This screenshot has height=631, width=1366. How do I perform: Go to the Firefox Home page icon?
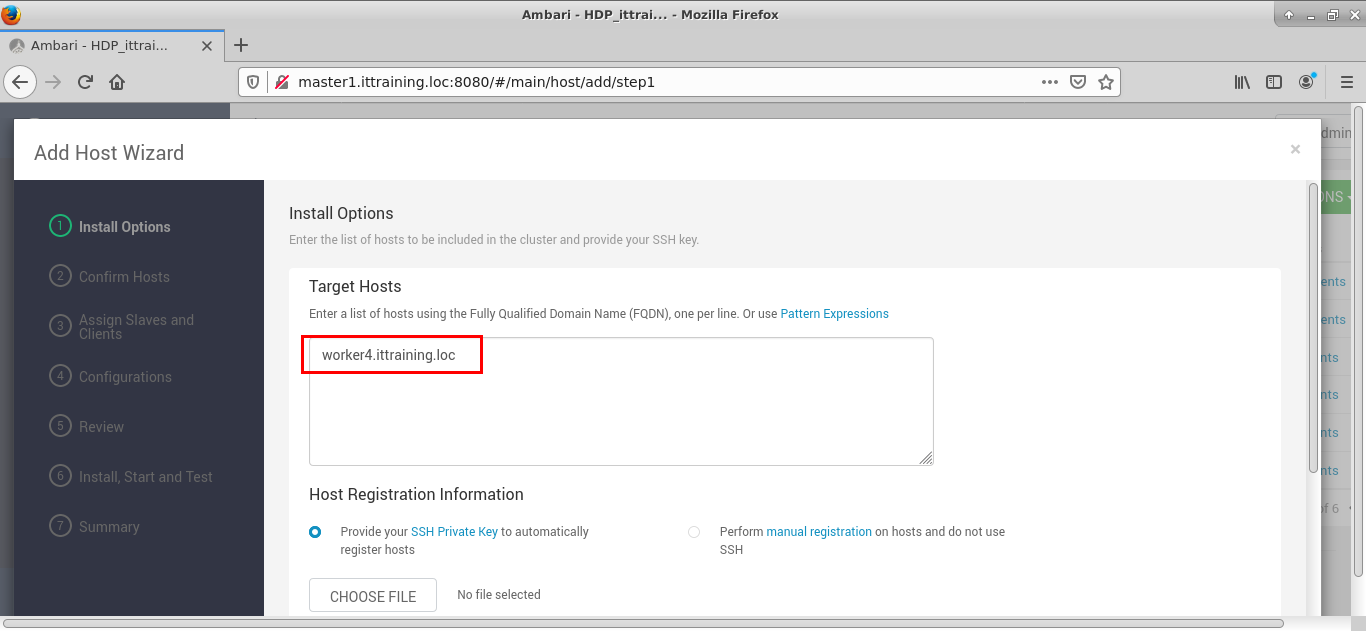tap(117, 82)
